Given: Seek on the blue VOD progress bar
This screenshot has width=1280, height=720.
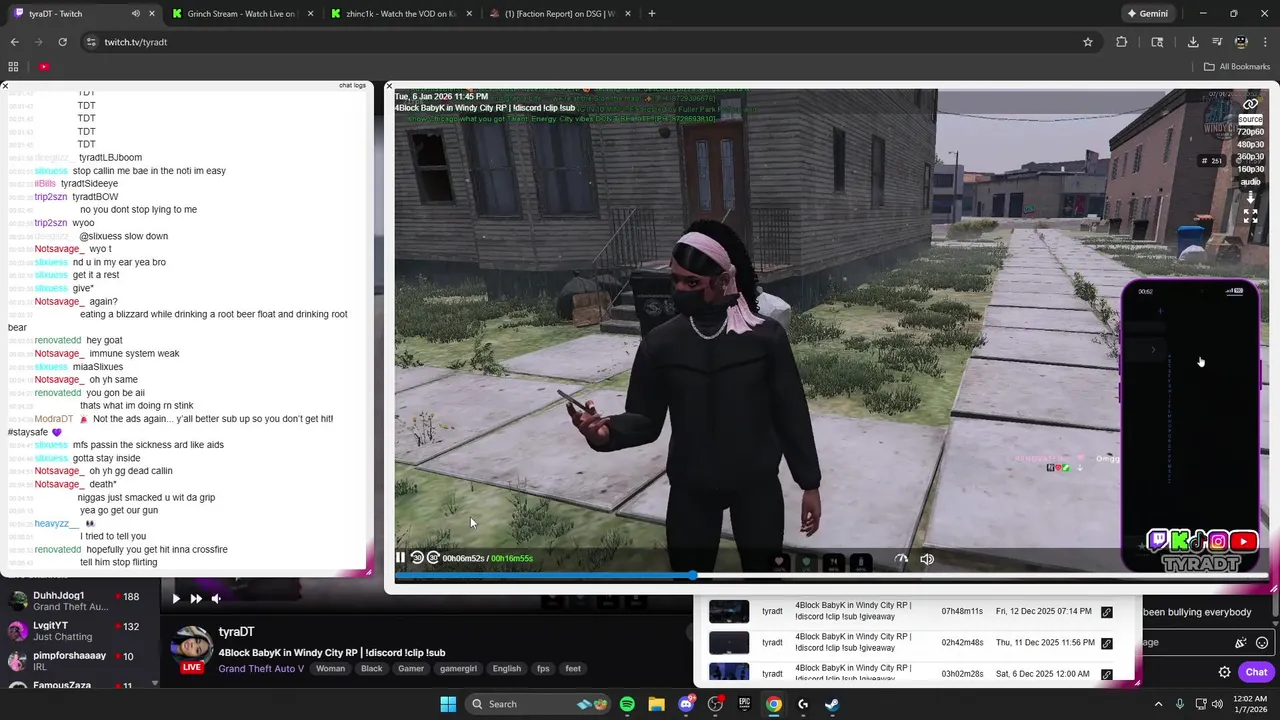Looking at the screenshot, I should (832, 575).
